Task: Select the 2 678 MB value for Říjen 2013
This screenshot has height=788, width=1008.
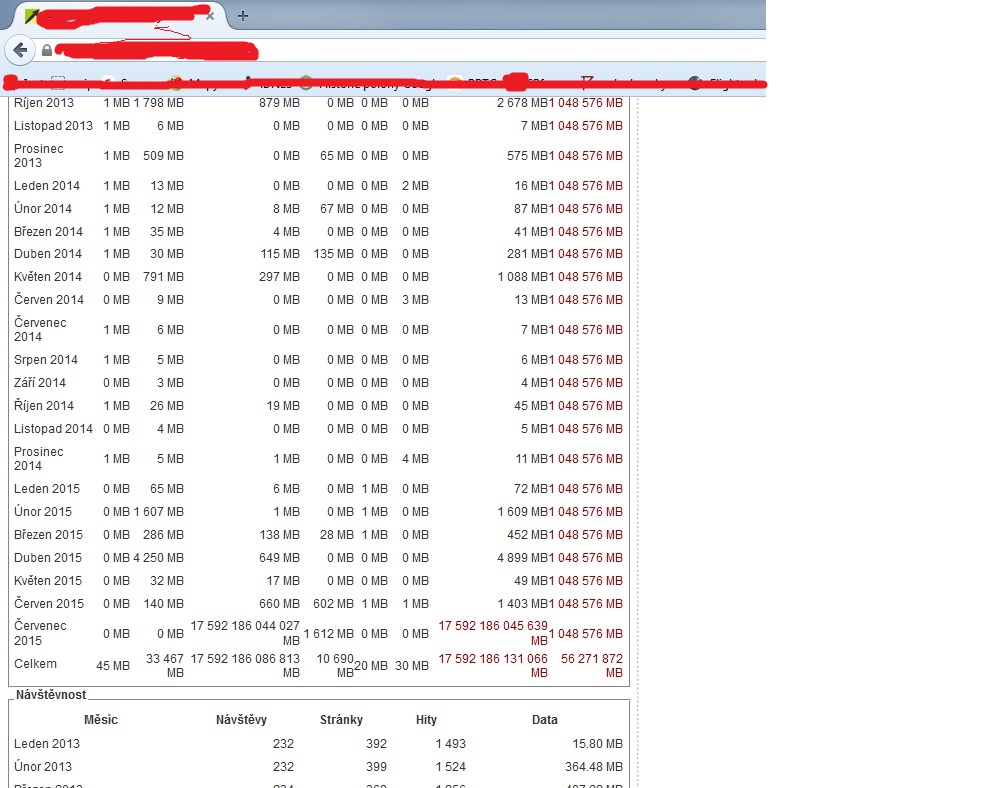Action: (x=522, y=103)
